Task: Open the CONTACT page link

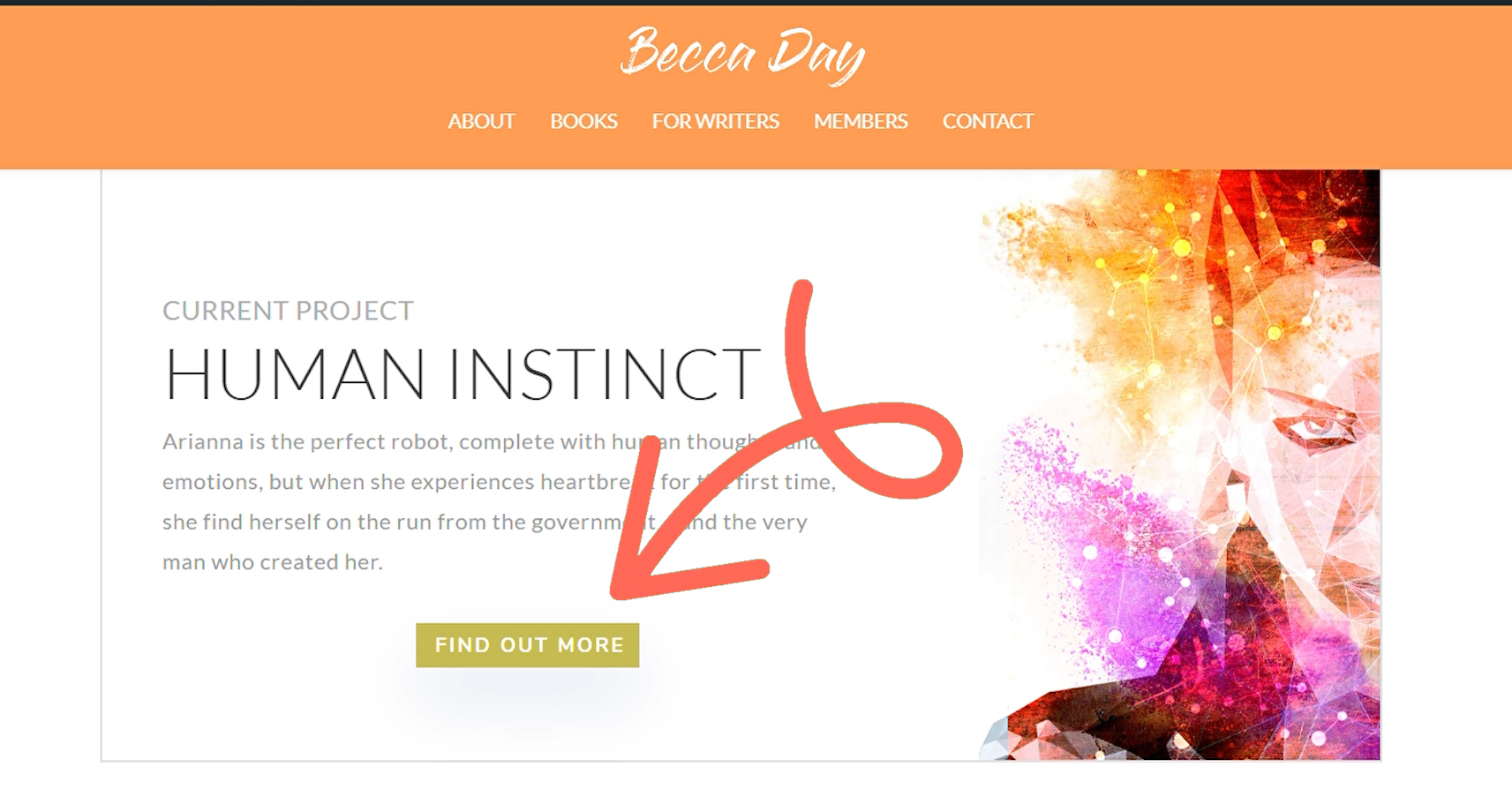Action: click(988, 122)
